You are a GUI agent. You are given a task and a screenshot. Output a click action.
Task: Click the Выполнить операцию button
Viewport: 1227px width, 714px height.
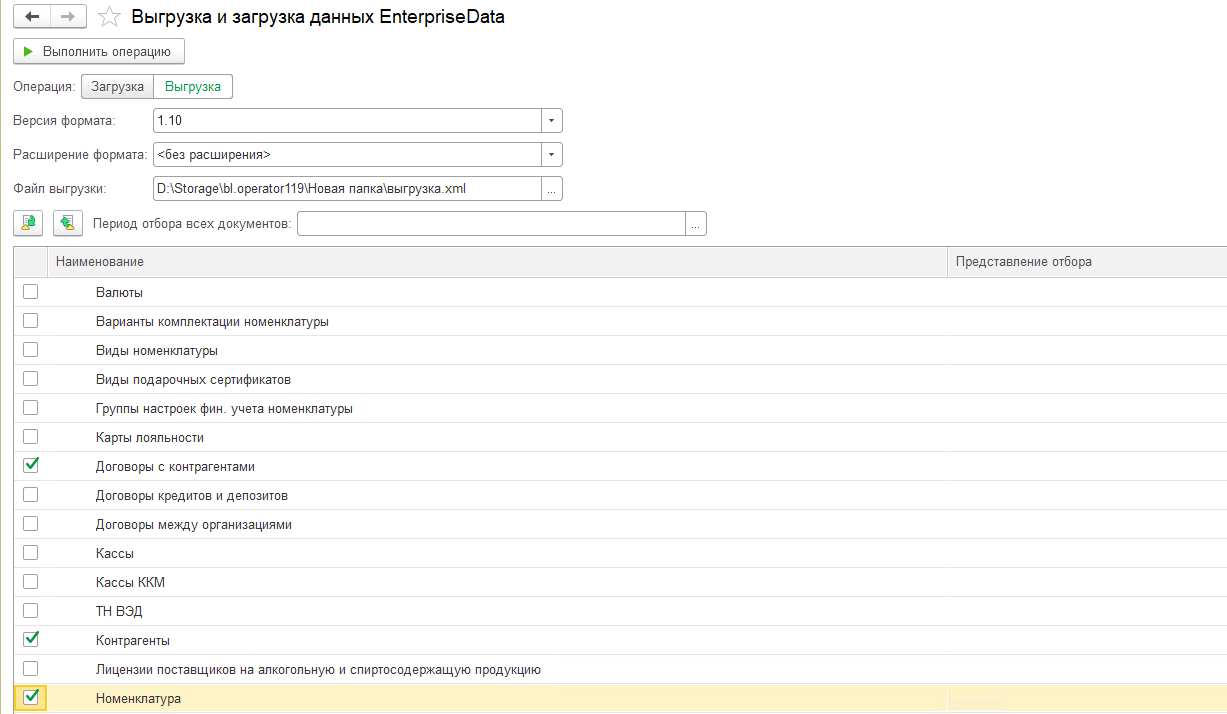(x=99, y=51)
